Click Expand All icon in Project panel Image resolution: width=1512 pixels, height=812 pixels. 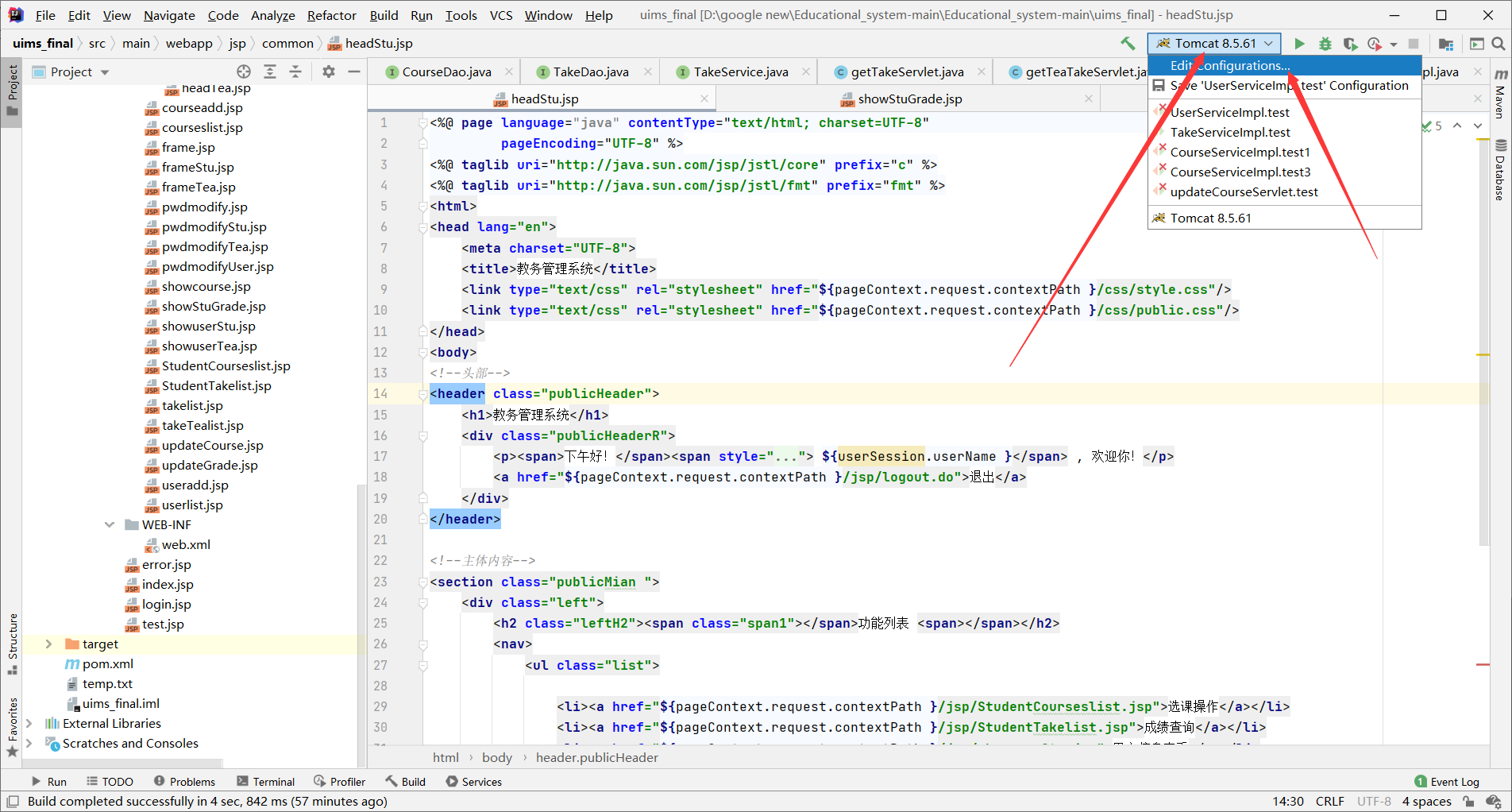270,72
